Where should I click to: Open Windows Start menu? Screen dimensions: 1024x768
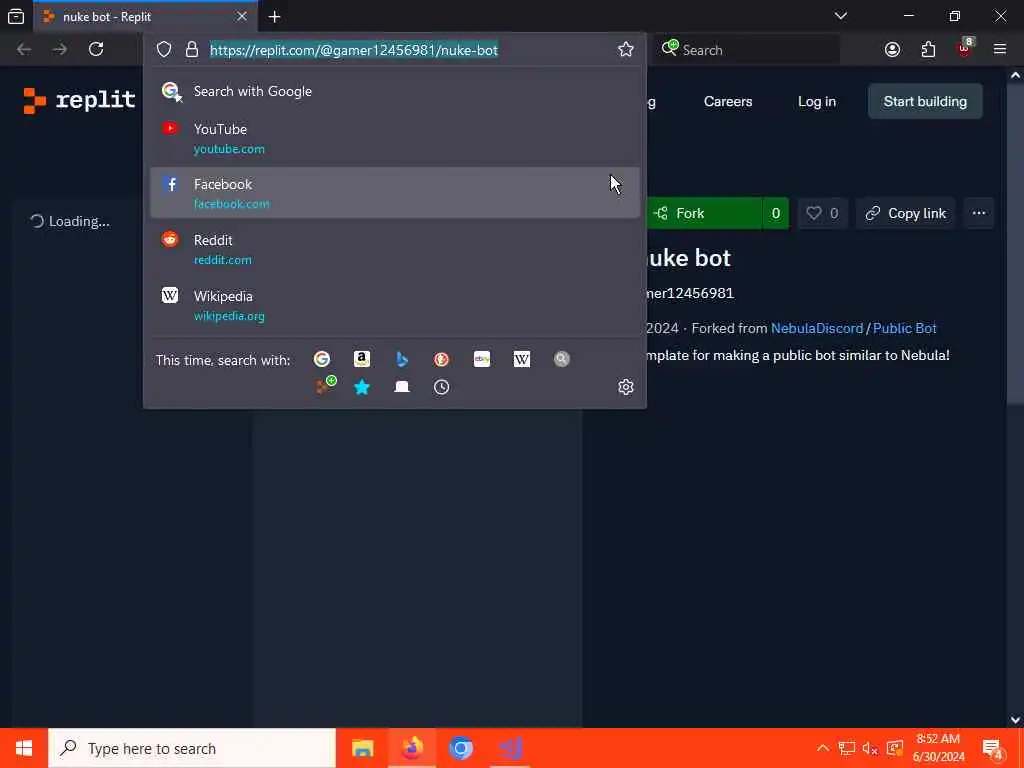24,748
